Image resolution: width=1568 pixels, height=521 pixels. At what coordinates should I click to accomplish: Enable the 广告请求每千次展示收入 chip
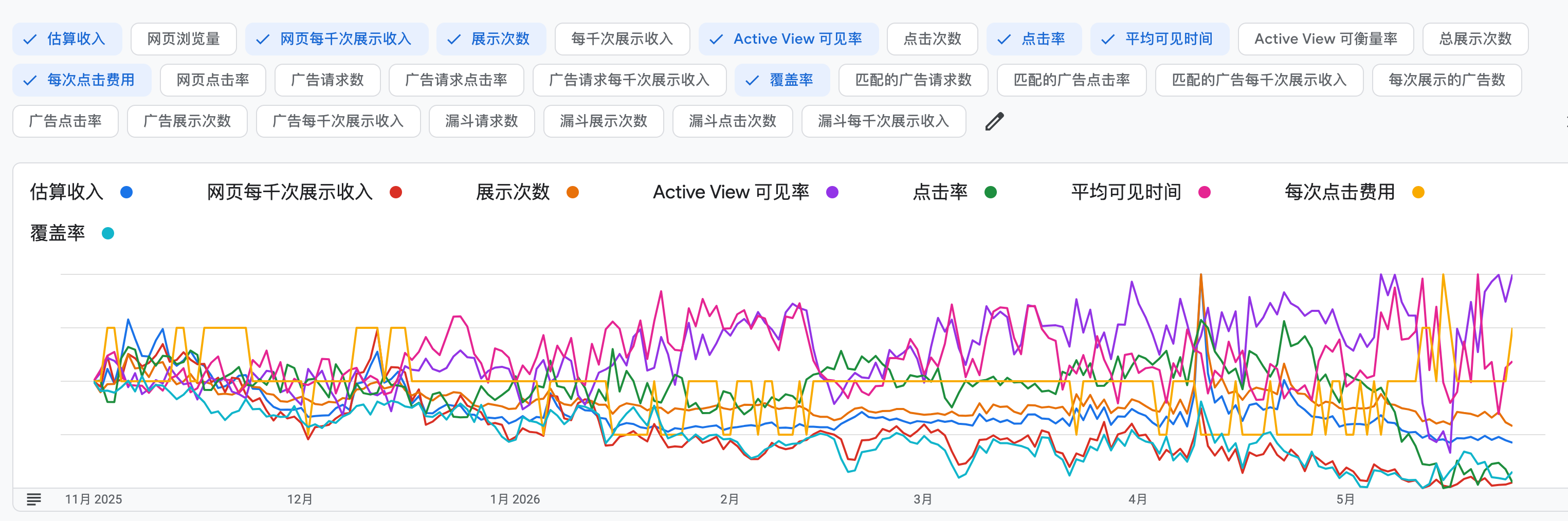pyautogui.click(x=629, y=80)
